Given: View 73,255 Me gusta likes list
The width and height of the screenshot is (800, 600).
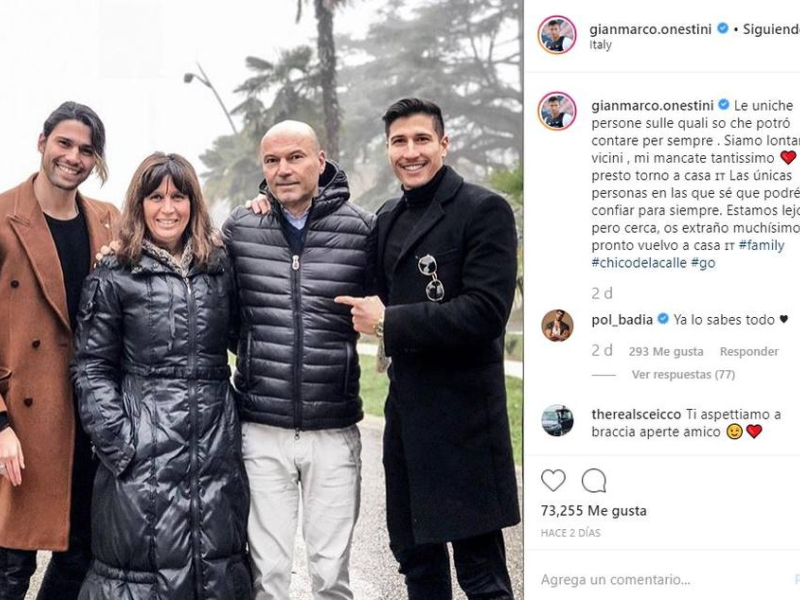Looking at the screenshot, I should coord(593,511).
